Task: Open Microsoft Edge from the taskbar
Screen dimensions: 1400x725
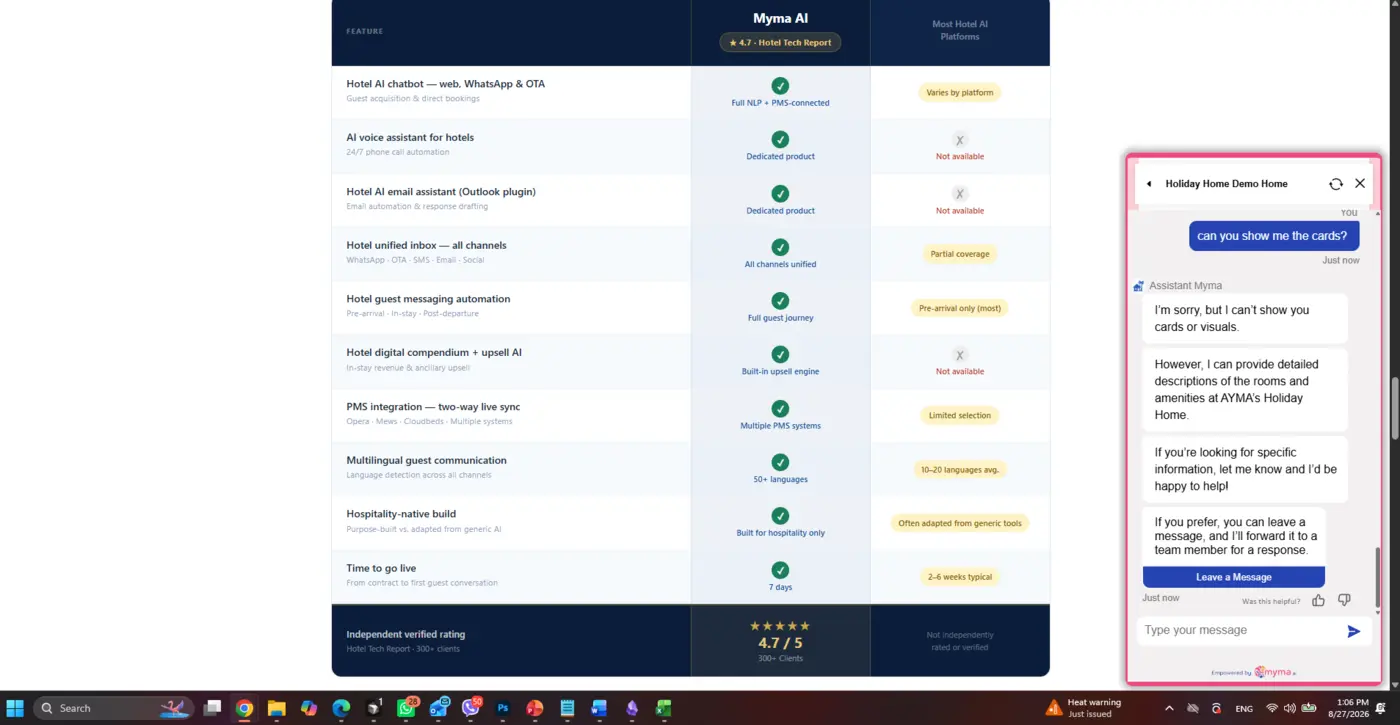Action: point(341,708)
